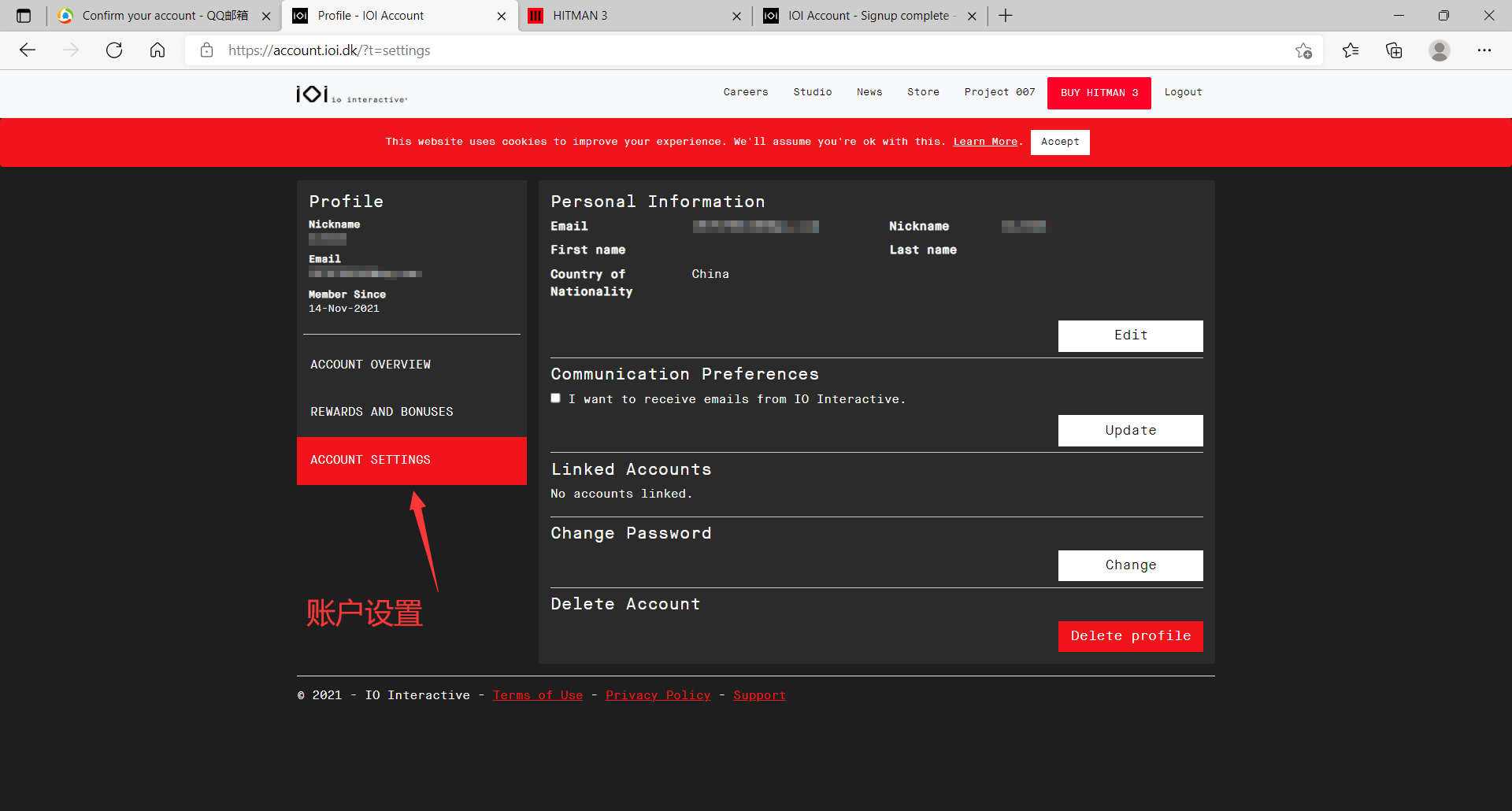Screen dimensions: 1512x811
Task: Click the IOI Interactive logo
Action: tap(351, 94)
